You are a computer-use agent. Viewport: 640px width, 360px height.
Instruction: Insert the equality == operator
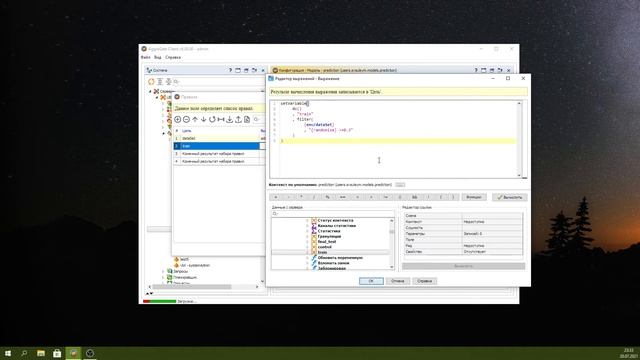[342, 197]
